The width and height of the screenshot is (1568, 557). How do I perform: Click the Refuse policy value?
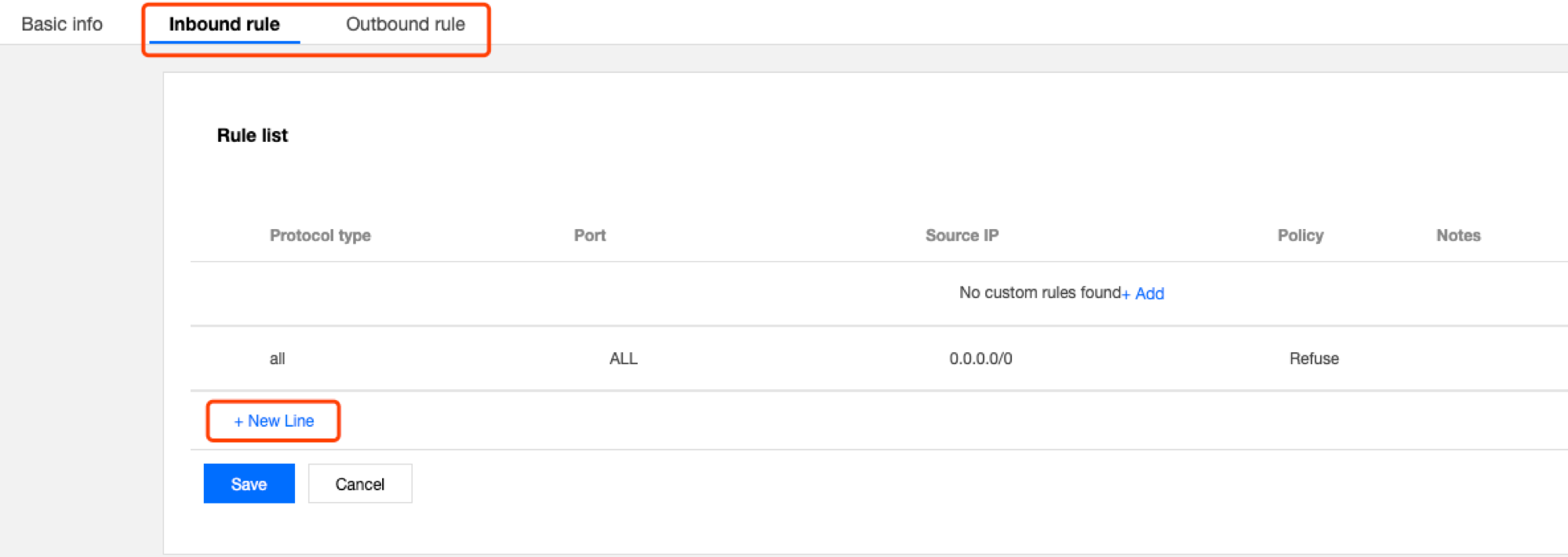click(1314, 359)
